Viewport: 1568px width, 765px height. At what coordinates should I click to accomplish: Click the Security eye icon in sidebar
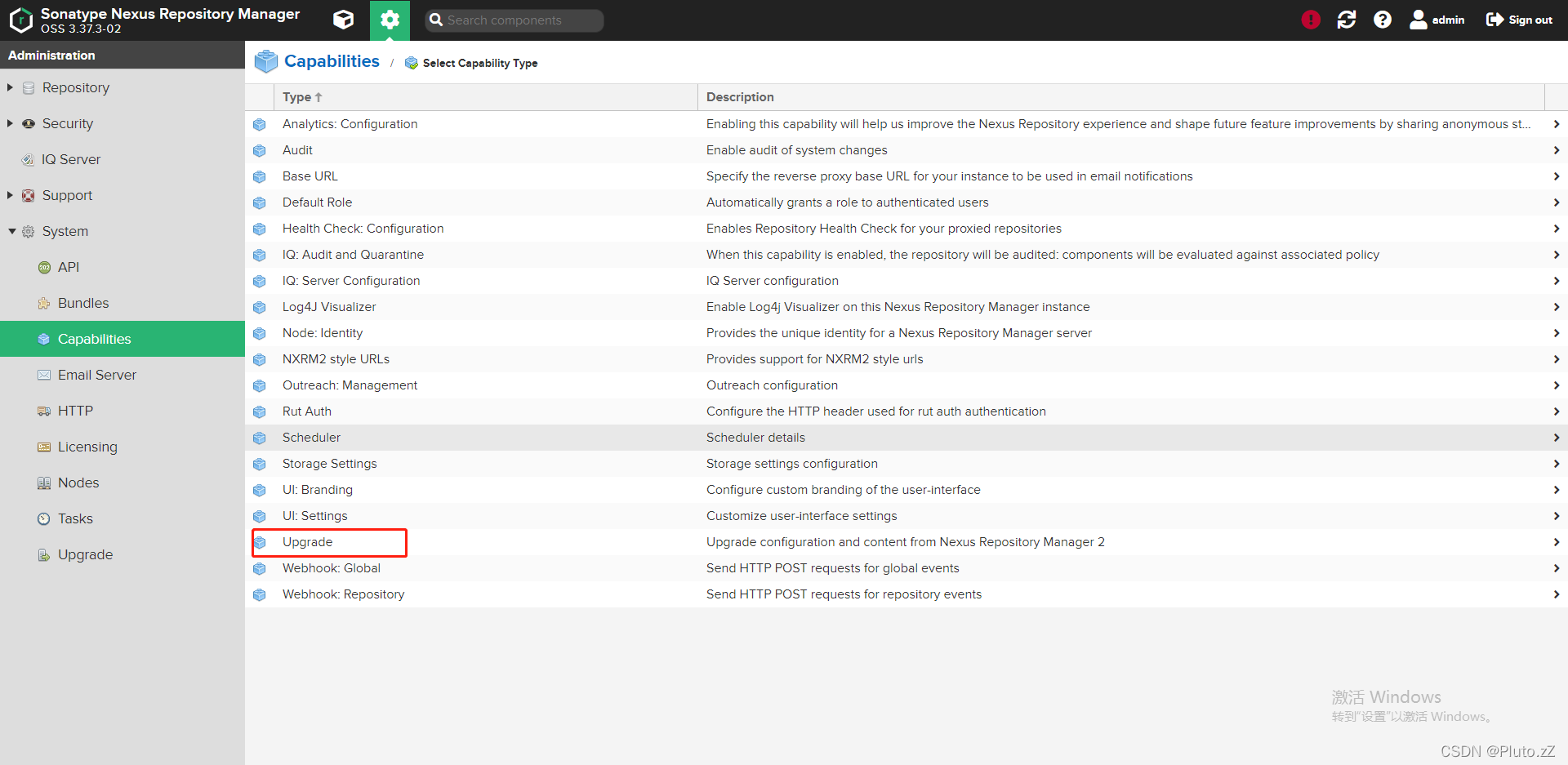click(x=29, y=123)
